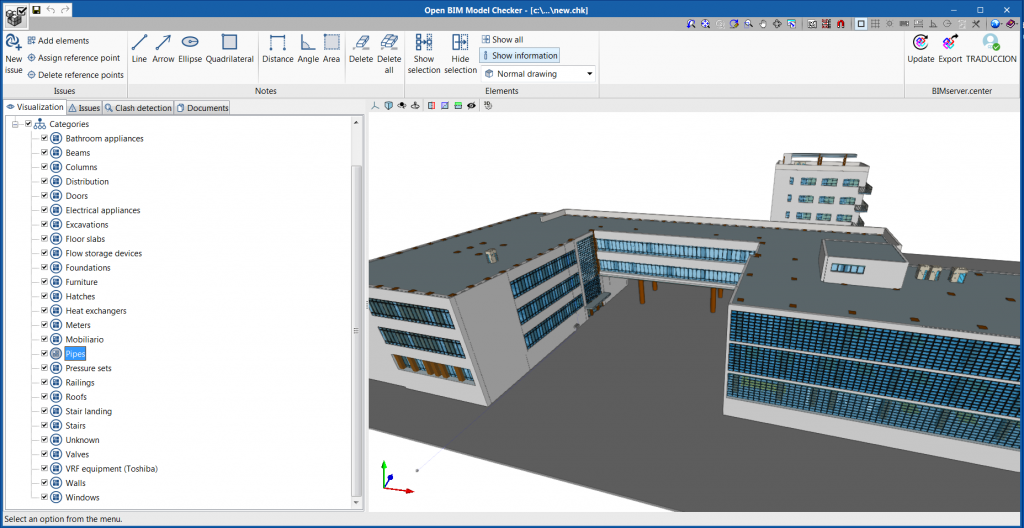Click the New issue icon
The width and height of the screenshot is (1024, 528).
pyautogui.click(x=13, y=42)
